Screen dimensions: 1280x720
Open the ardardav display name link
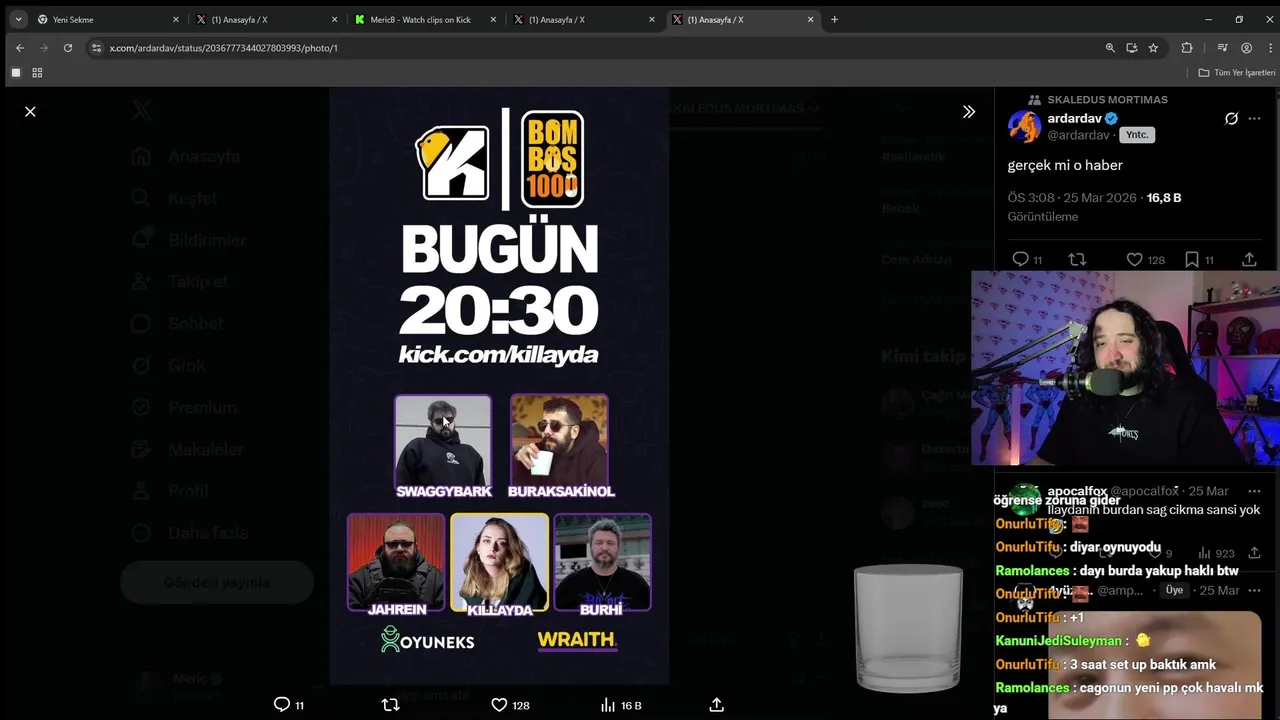click(x=1074, y=118)
